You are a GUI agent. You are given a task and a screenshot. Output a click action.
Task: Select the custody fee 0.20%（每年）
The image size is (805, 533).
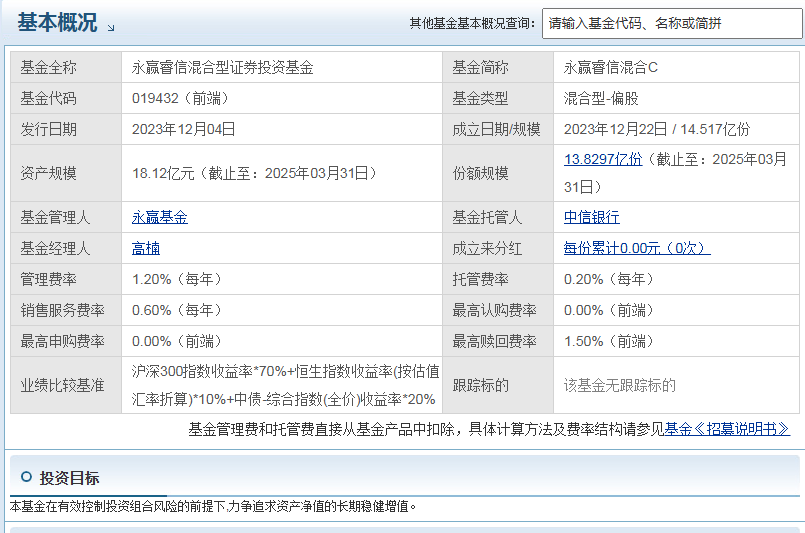pos(609,279)
